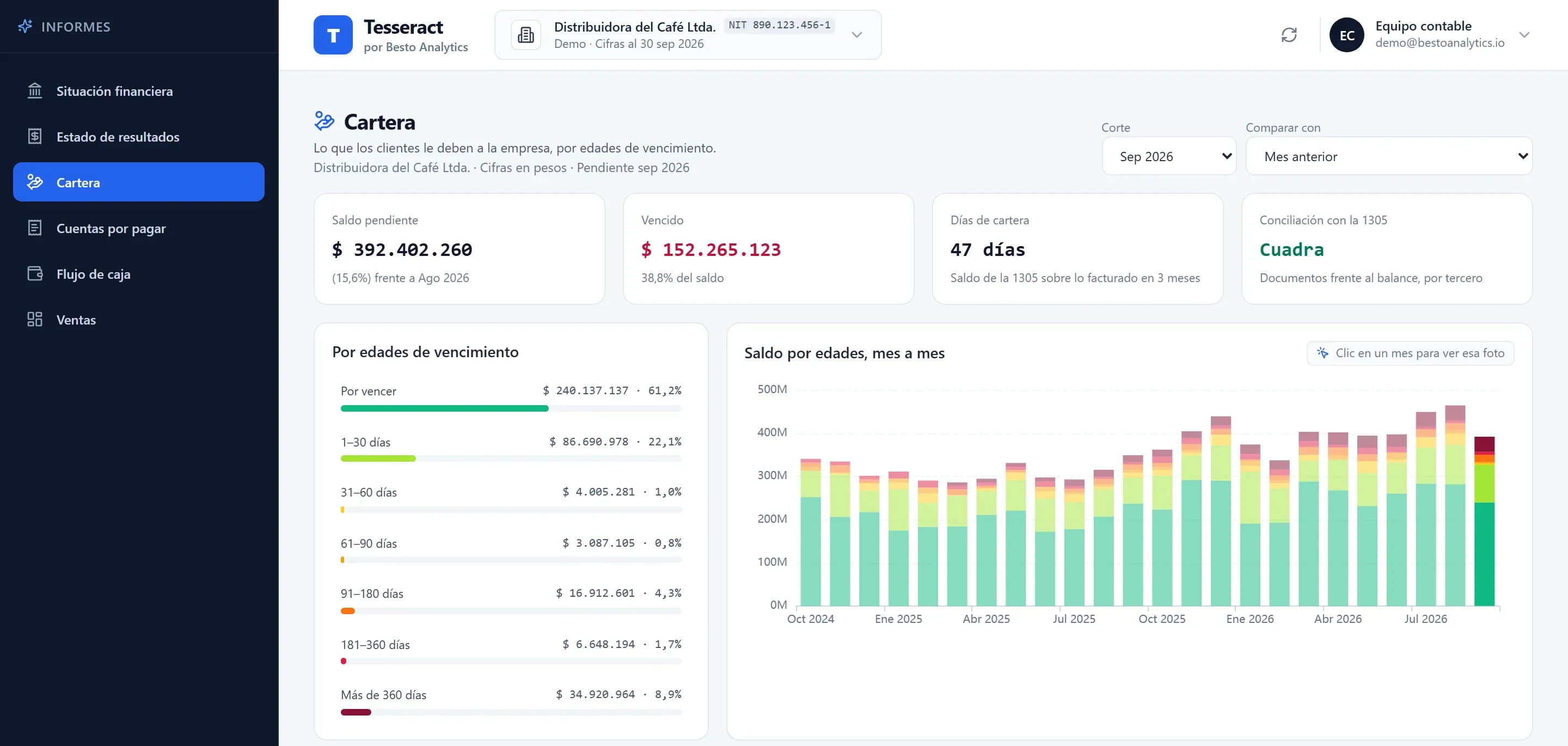The height and width of the screenshot is (746, 1568).
Task: Click the Más de 360 días maroon bar
Action: (x=356, y=711)
